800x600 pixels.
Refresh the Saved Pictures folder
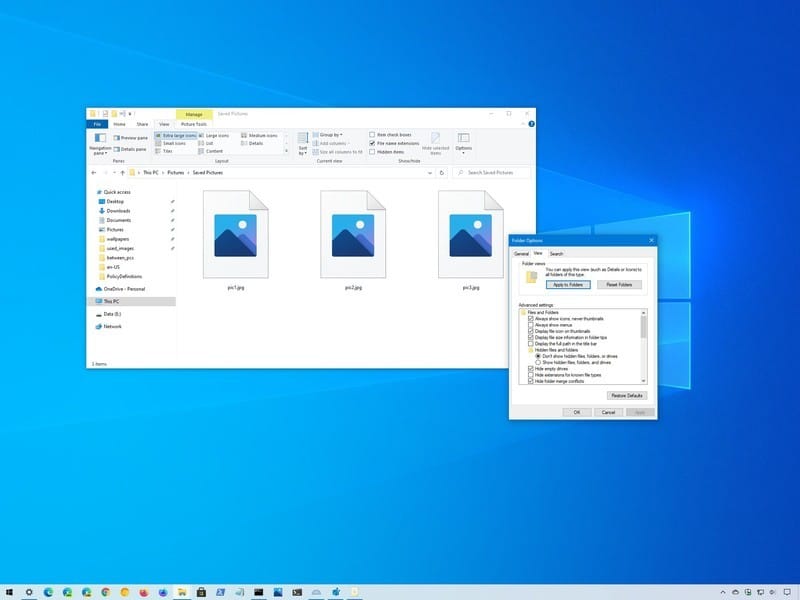442,173
